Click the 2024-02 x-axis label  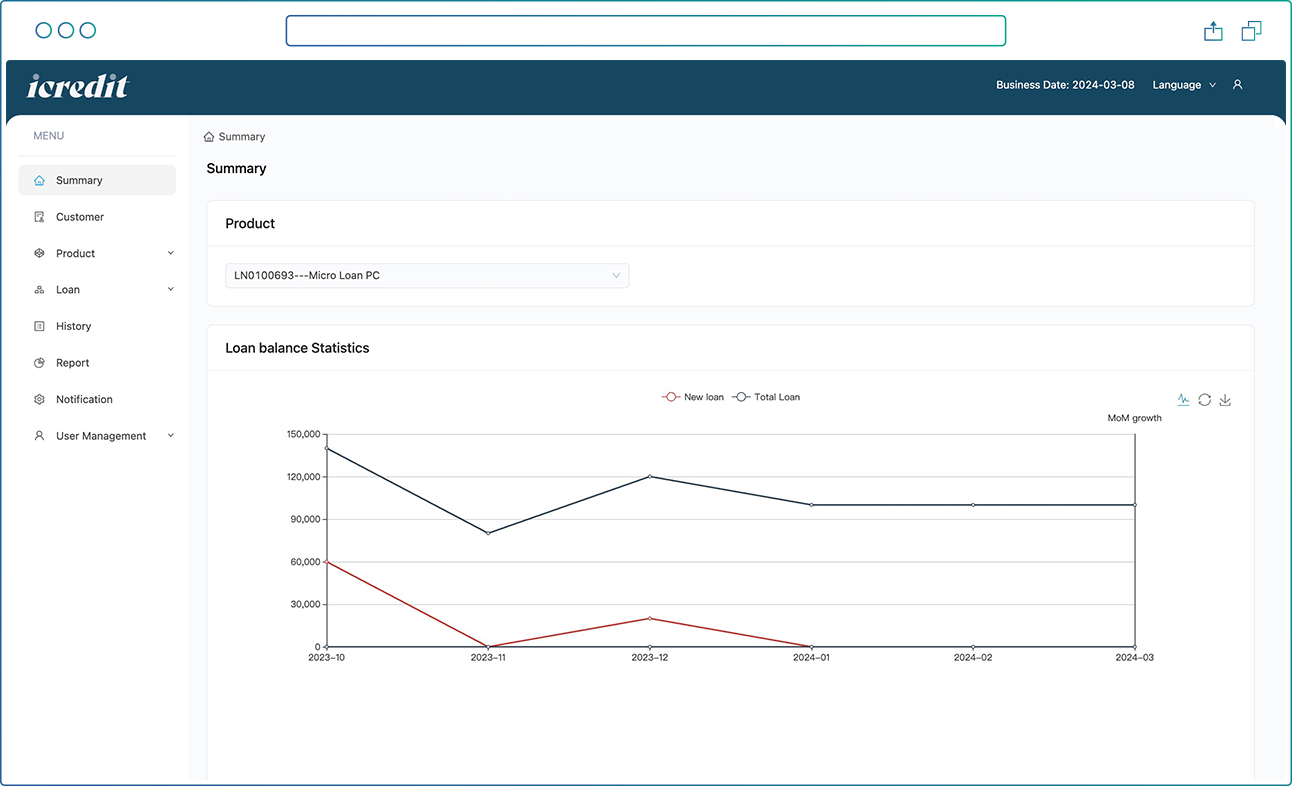pyautogui.click(x=973, y=658)
